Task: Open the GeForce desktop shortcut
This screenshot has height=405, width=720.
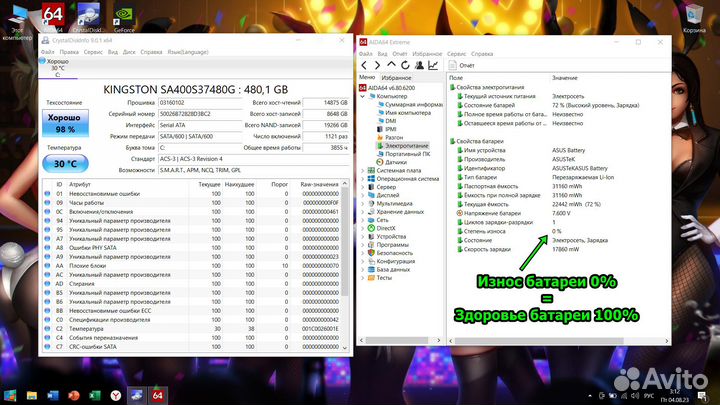Action: 124,18
